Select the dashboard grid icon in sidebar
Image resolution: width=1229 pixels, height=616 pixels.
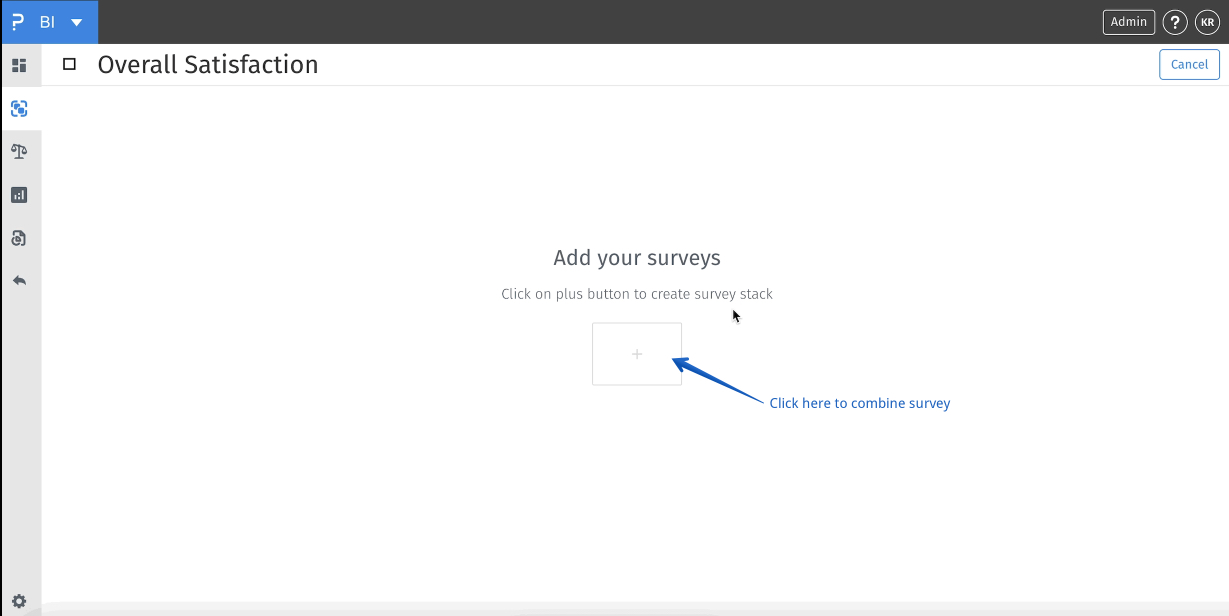coord(19,65)
